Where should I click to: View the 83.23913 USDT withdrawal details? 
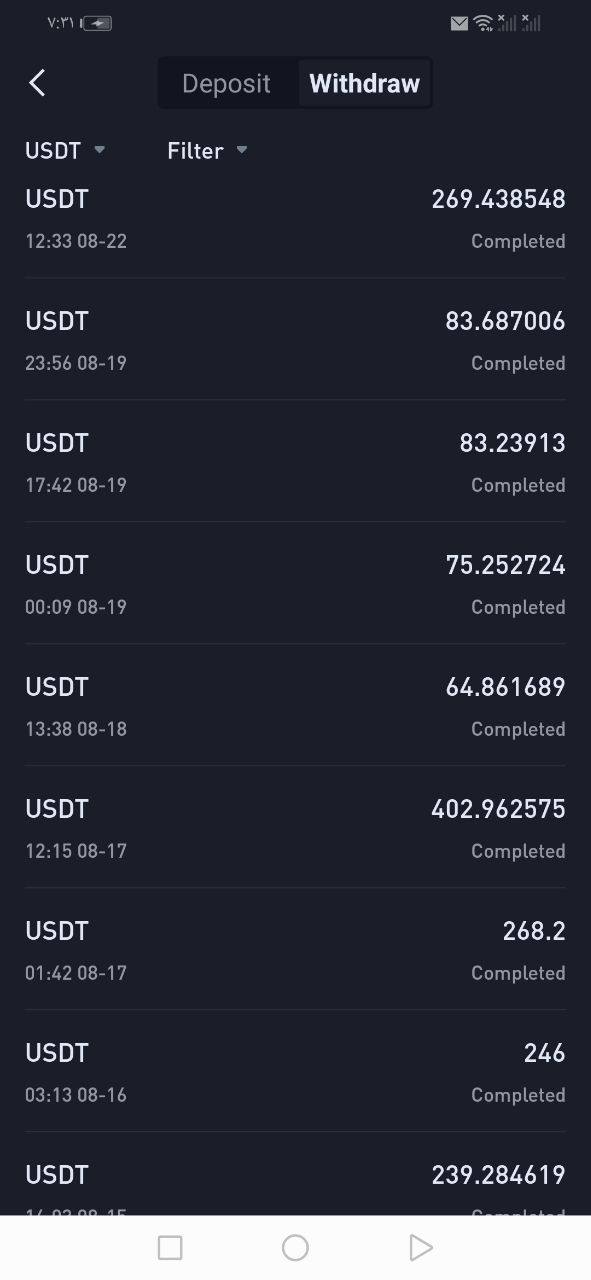click(295, 462)
